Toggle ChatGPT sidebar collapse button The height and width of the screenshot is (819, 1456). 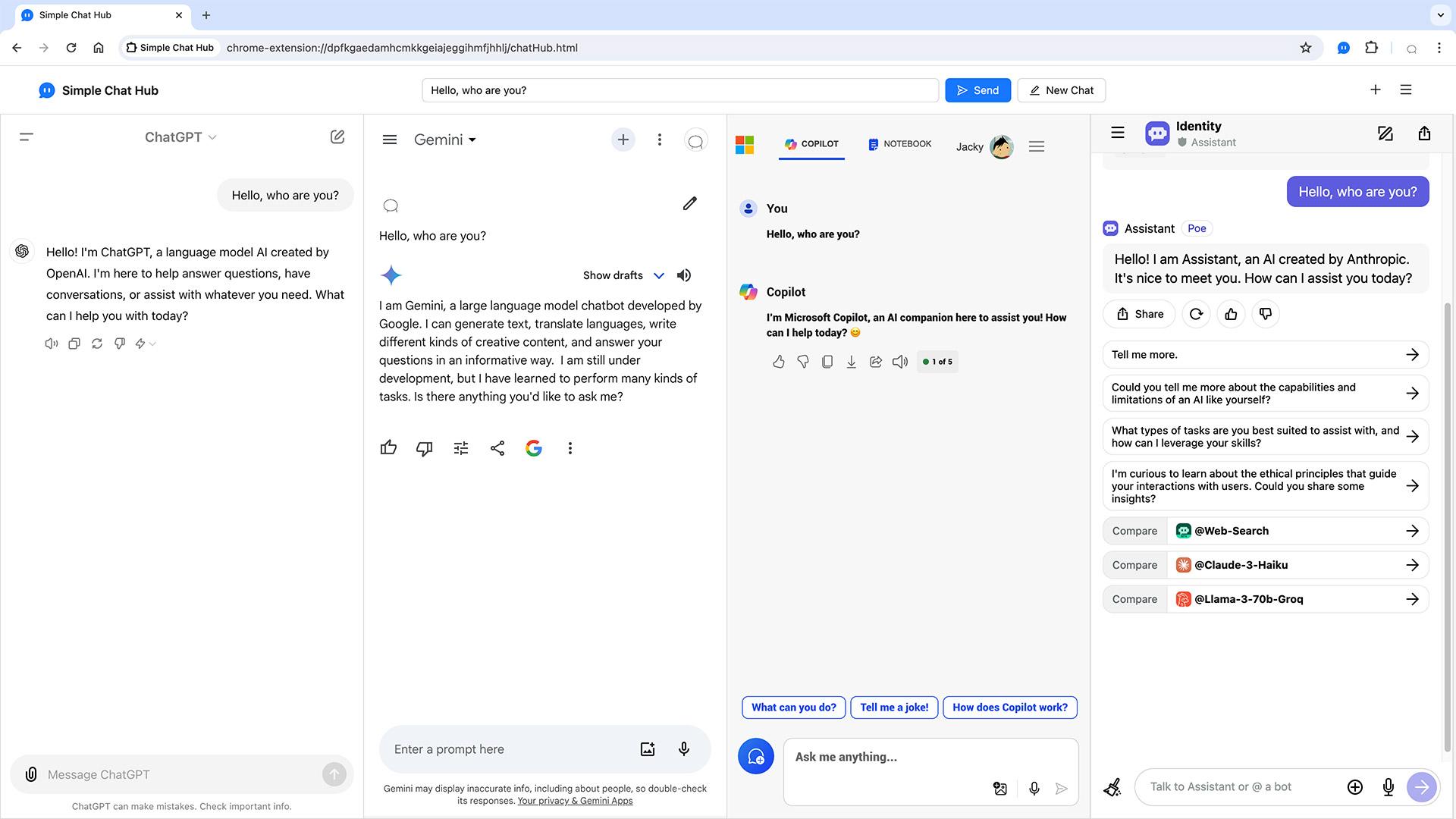pyautogui.click(x=26, y=137)
